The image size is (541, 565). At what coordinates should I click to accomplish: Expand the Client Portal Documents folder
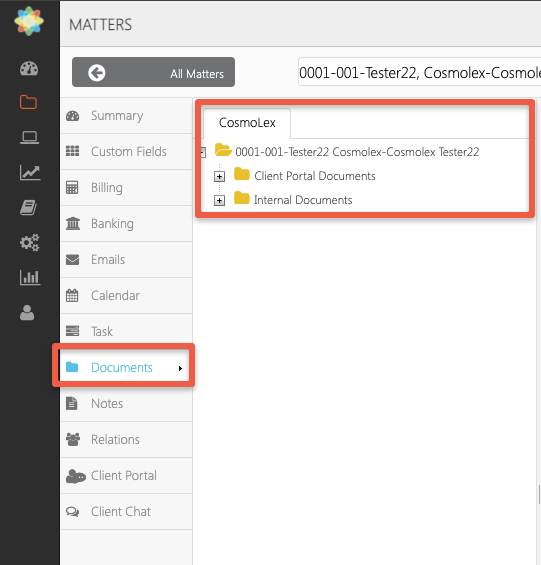(219, 176)
